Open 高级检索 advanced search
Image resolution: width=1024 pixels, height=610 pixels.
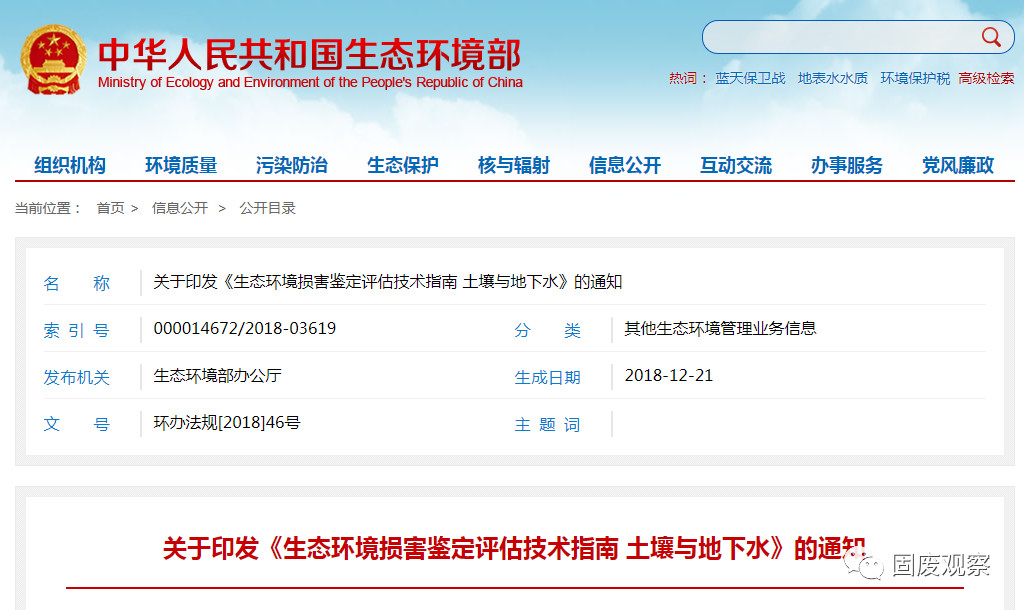[986, 78]
